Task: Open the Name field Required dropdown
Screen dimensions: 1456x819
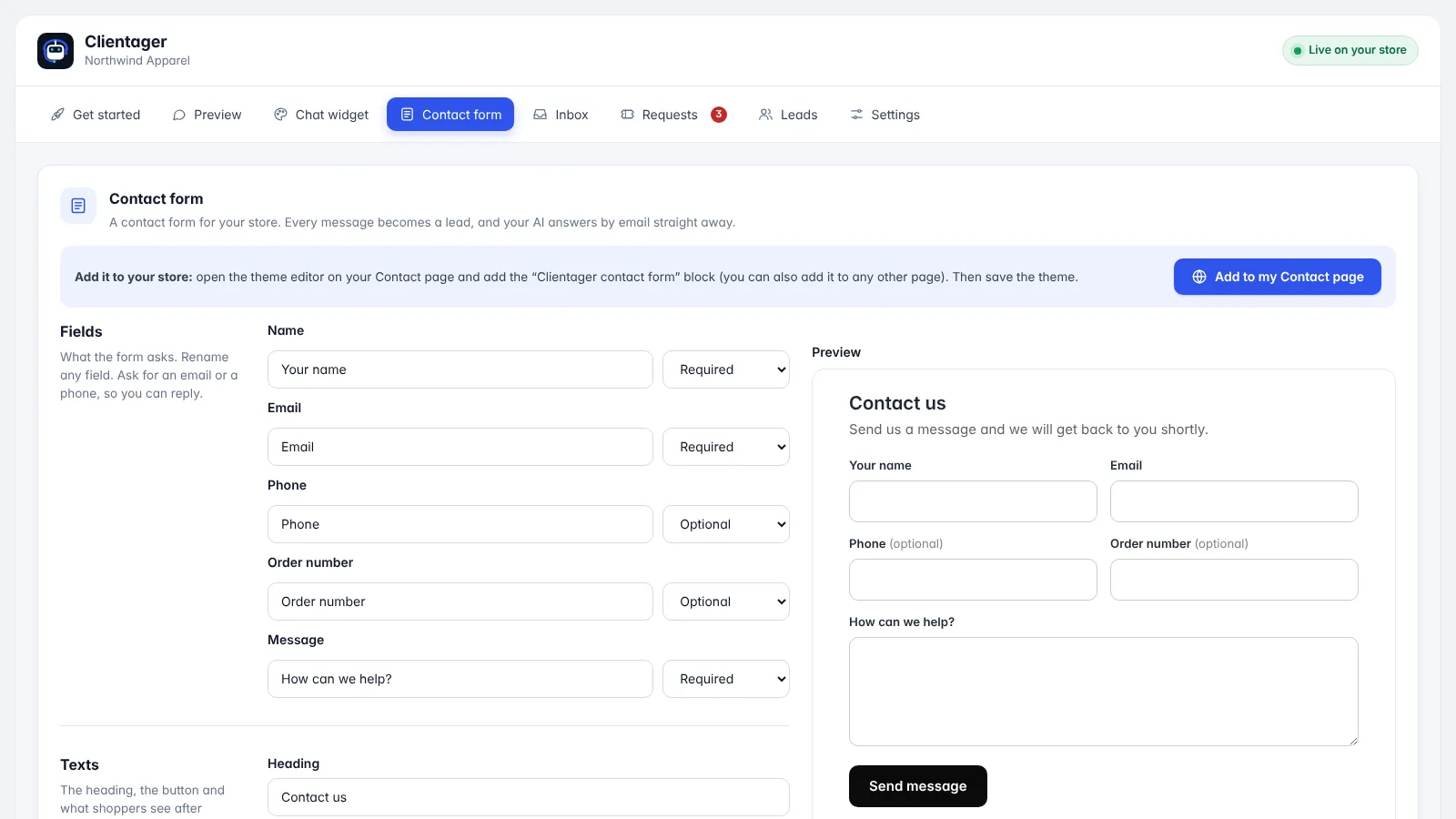Action: (726, 369)
